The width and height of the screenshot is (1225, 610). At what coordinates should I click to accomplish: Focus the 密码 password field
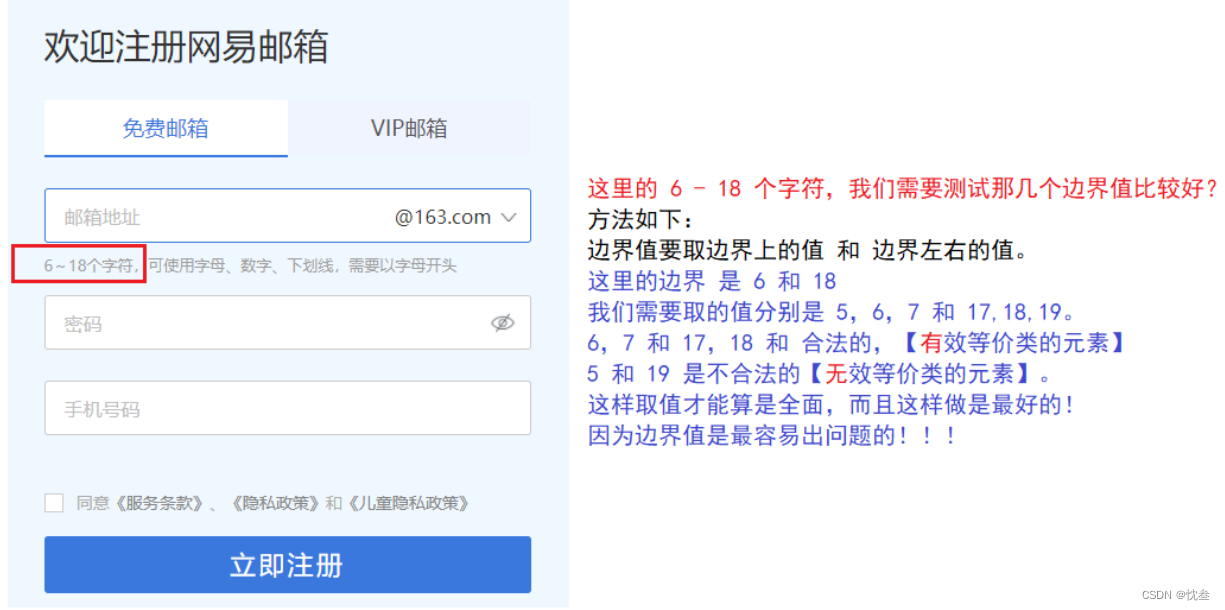pyautogui.click(x=288, y=323)
